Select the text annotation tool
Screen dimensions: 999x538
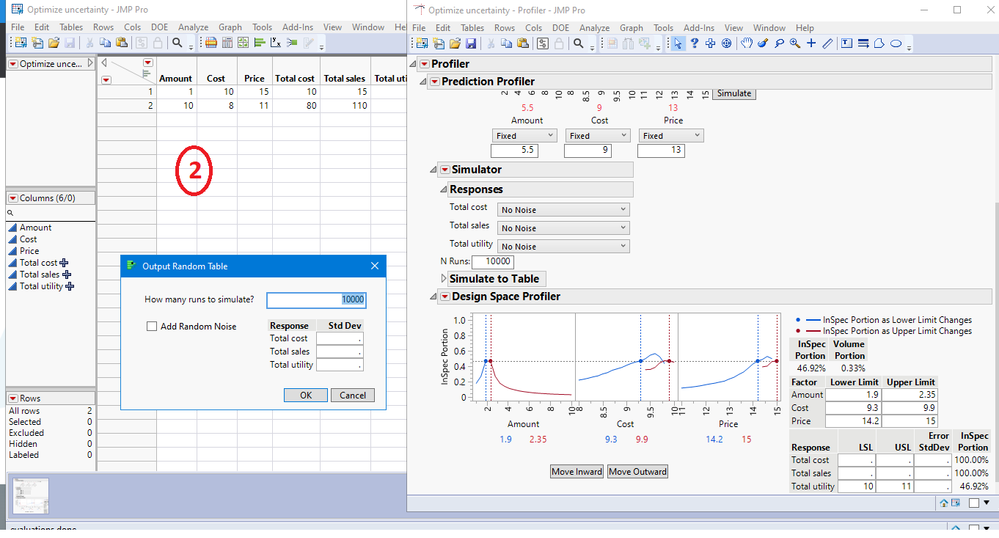pos(846,43)
